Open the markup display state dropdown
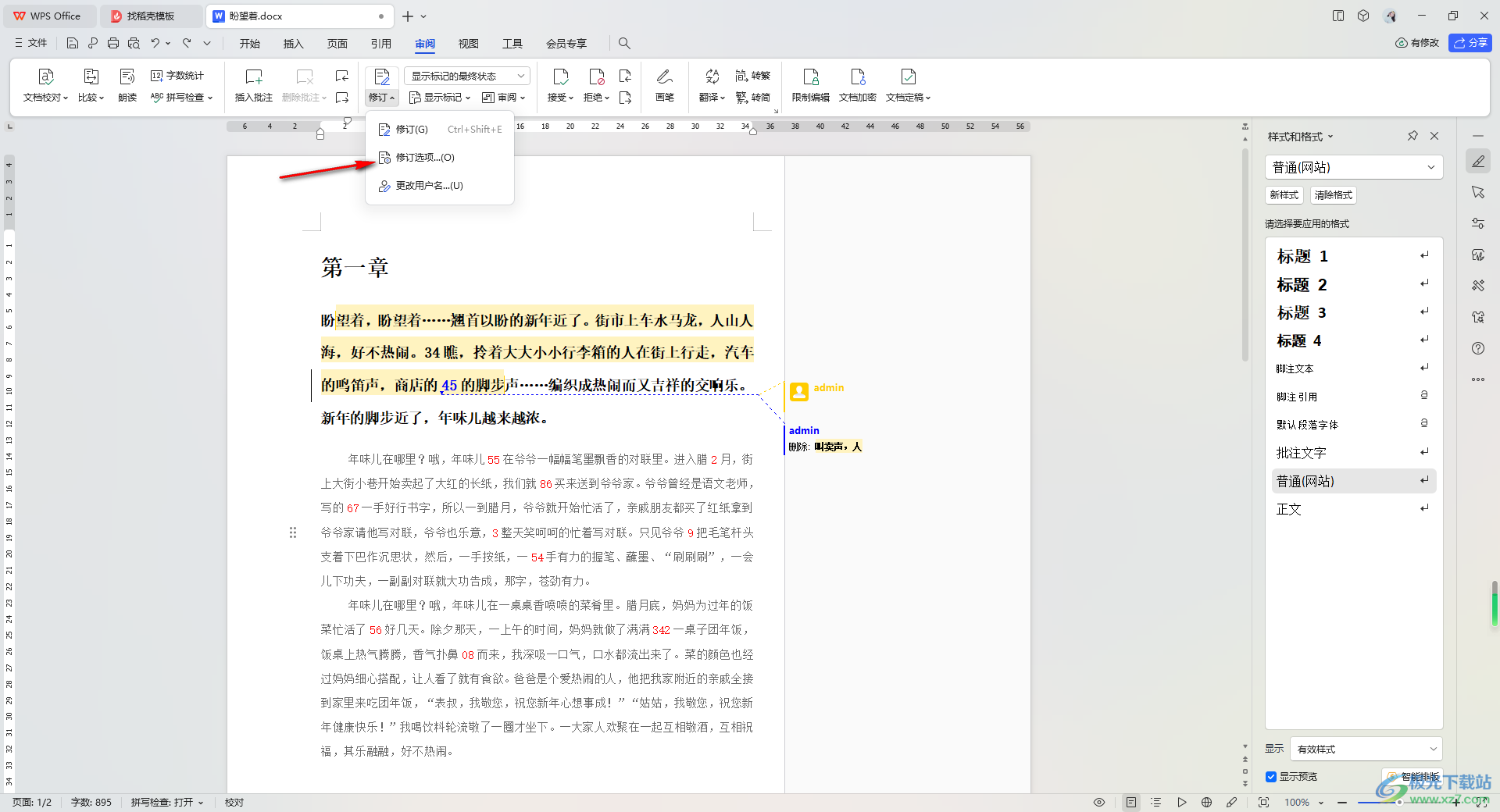Viewport: 1500px width, 812px height. (x=467, y=76)
